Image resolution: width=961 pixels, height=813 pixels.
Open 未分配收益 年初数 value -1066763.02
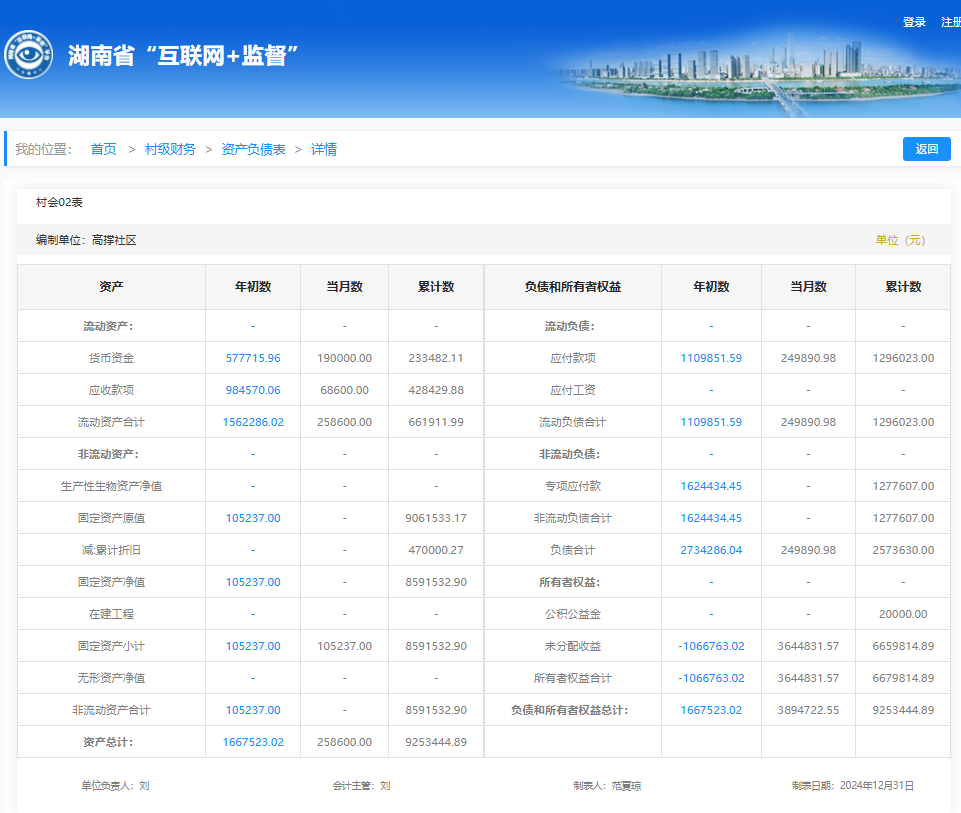point(711,646)
